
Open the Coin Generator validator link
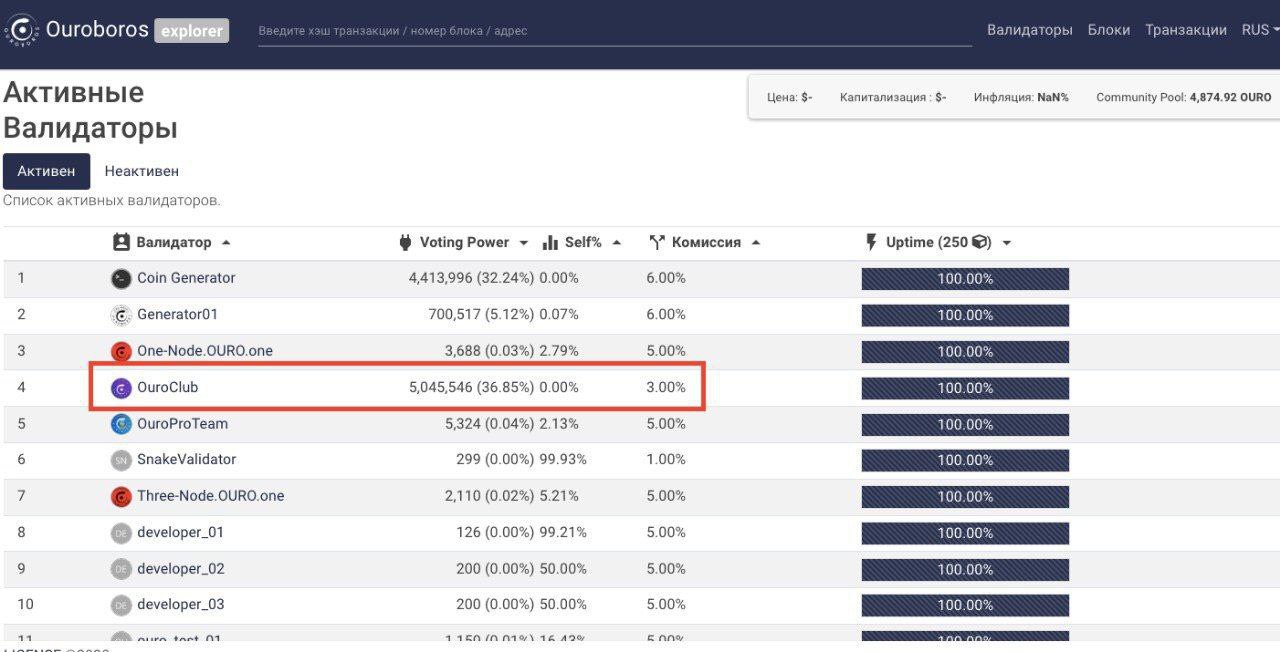coord(186,278)
